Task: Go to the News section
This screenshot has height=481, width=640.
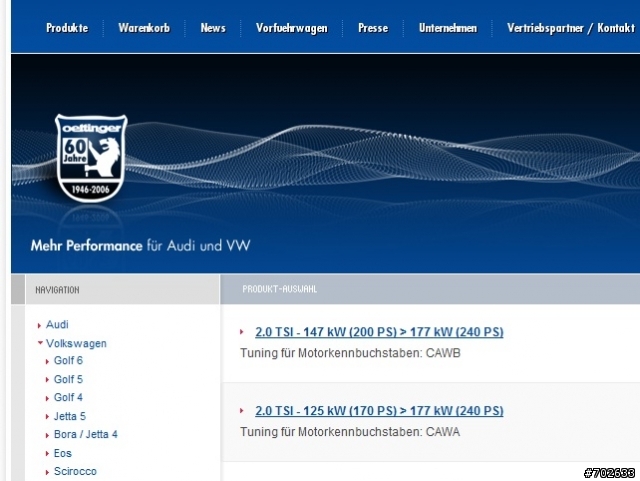Action: pyautogui.click(x=213, y=28)
